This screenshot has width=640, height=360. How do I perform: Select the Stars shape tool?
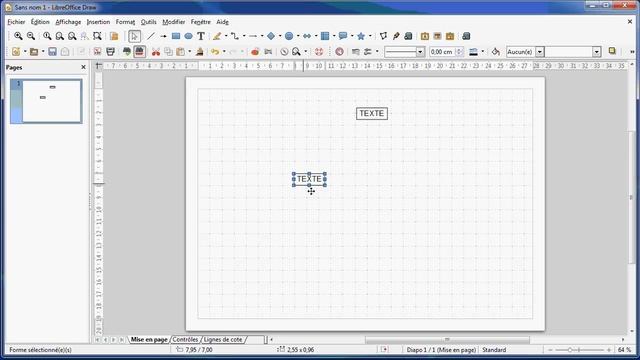[x=361, y=36]
